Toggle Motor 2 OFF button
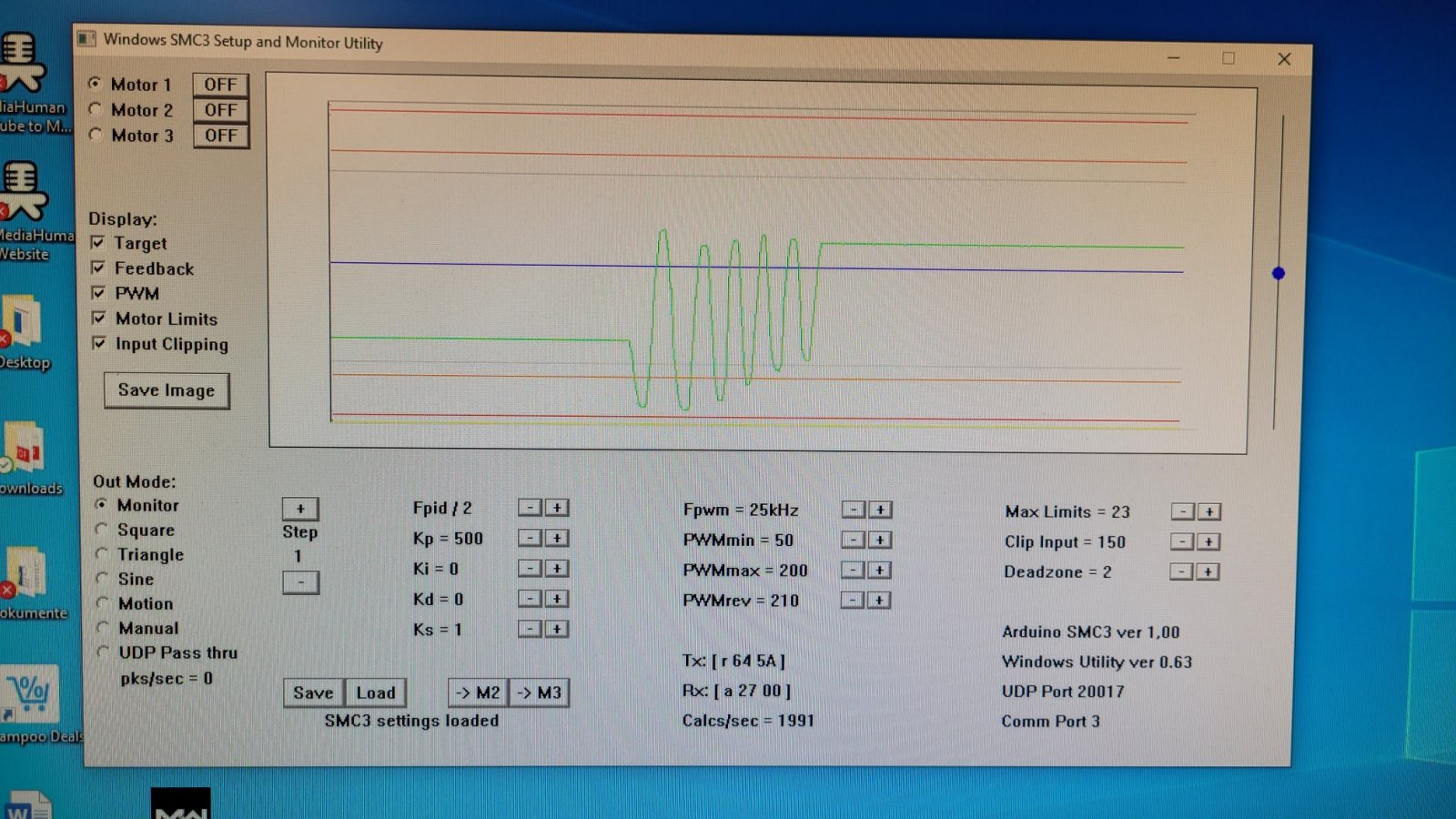The height and width of the screenshot is (819, 1456). click(220, 110)
